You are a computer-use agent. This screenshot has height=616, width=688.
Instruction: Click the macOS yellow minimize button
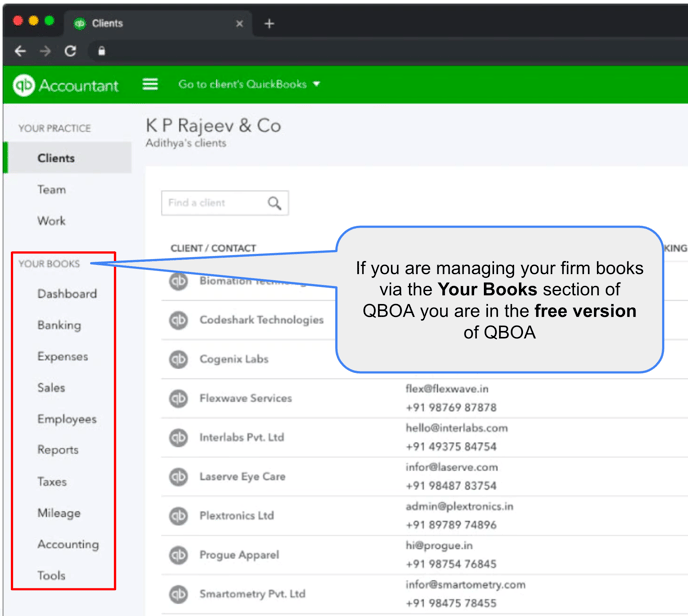33,21
